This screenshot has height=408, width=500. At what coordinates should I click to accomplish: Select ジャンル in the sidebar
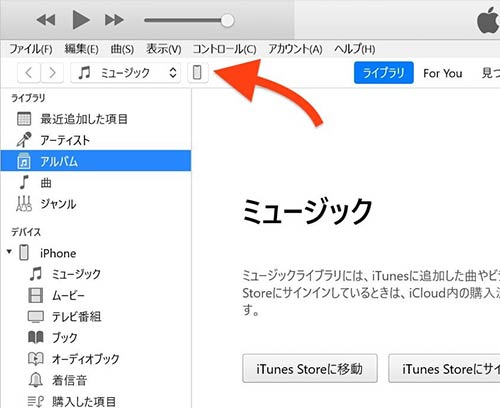[x=96, y=204]
